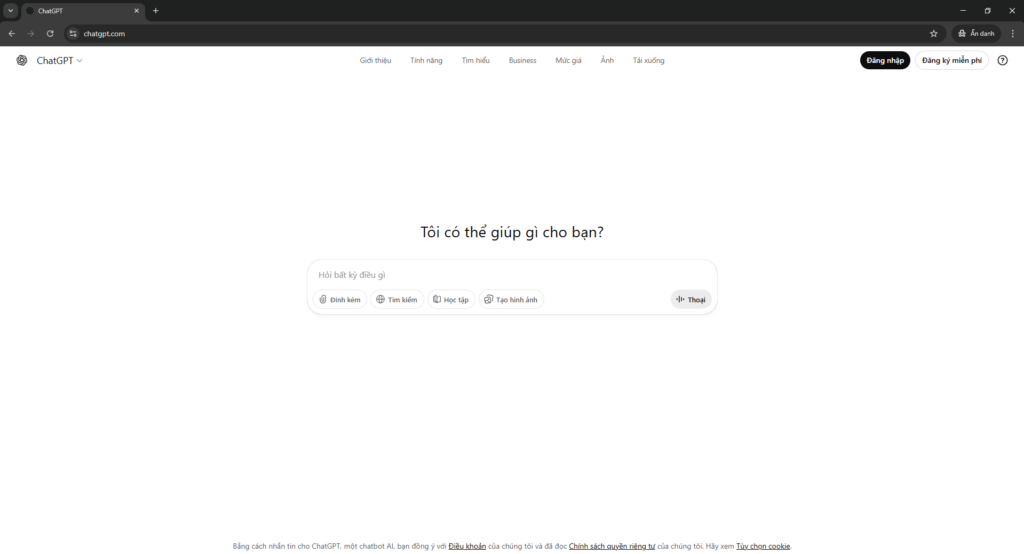Image resolution: width=1024 pixels, height=554 pixels.
Task: Open the Tính năng menu item
Action: click(426, 60)
